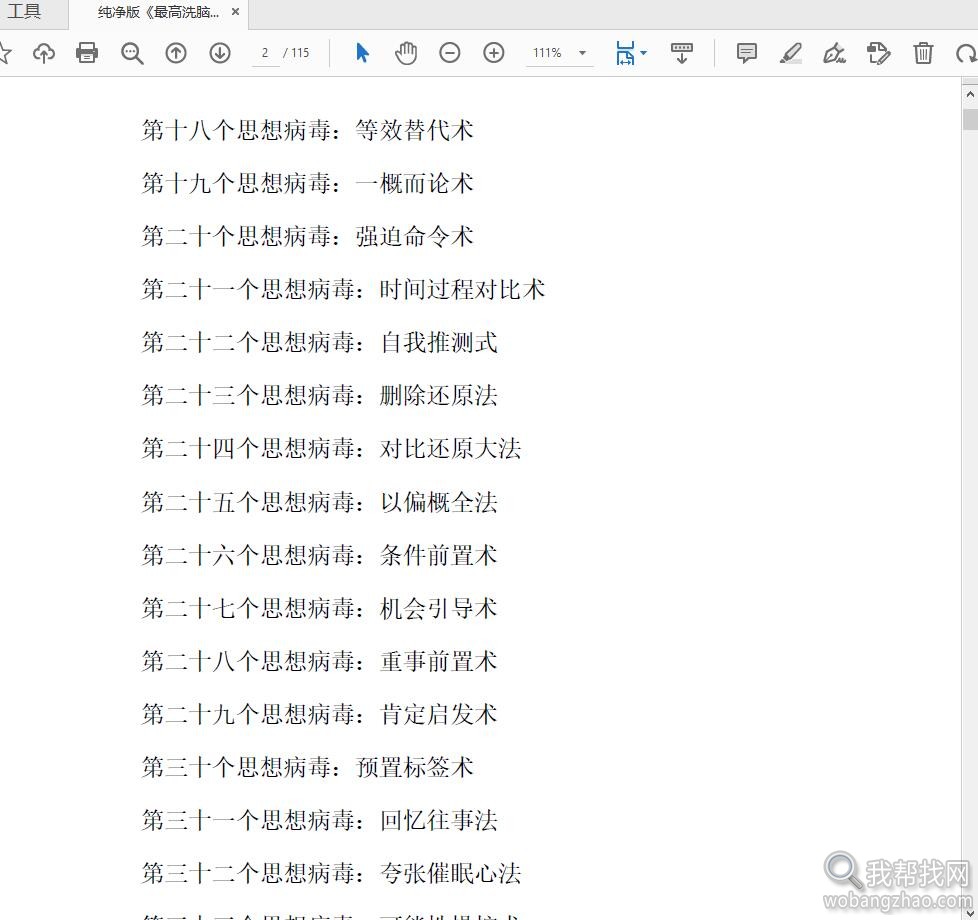
Task: Enable scrolling mode with the keyboard-arrow icon
Action: pyautogui.click(x=681, y=53)
